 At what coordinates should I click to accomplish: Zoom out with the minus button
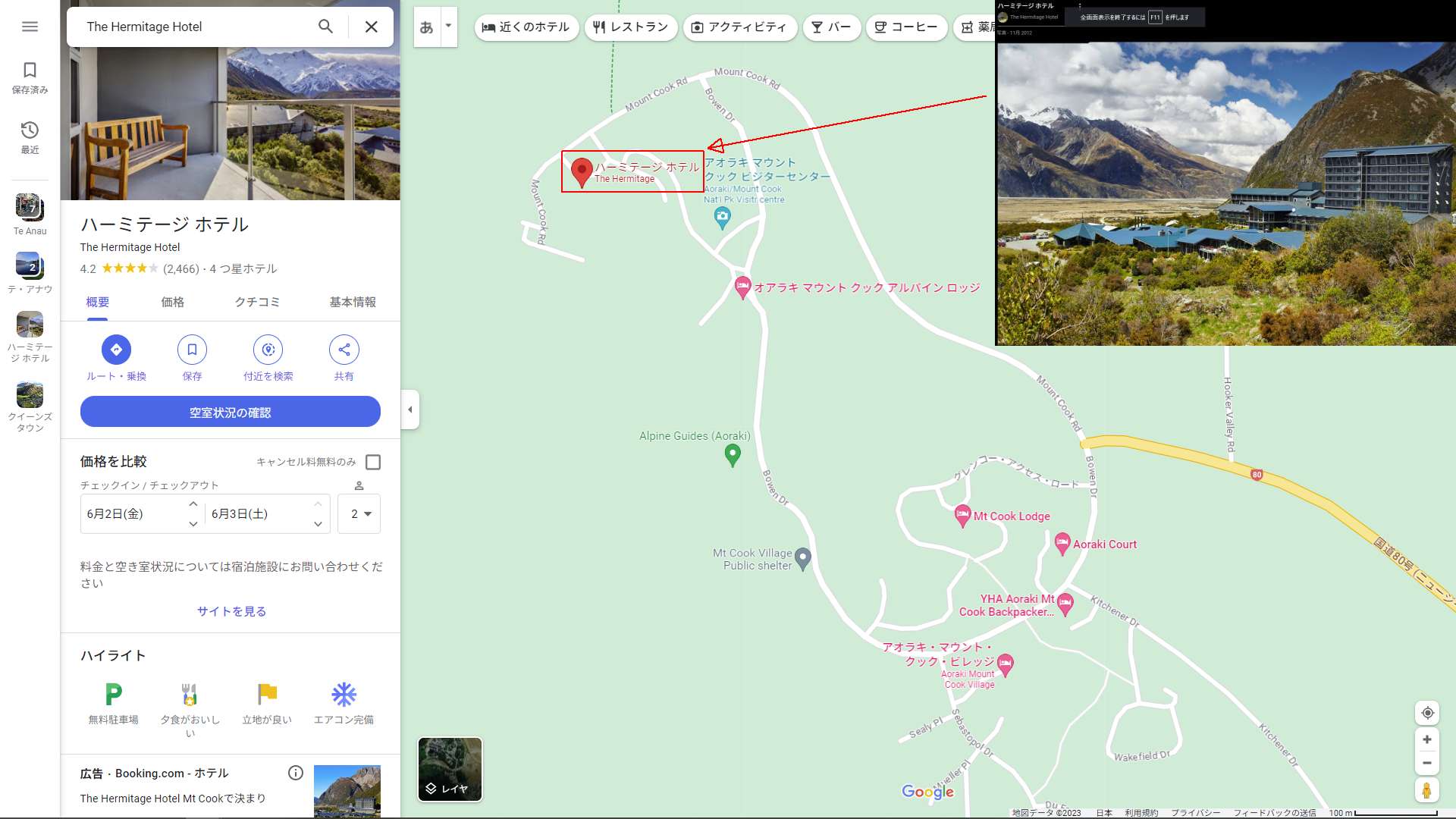coord(1427,763)
